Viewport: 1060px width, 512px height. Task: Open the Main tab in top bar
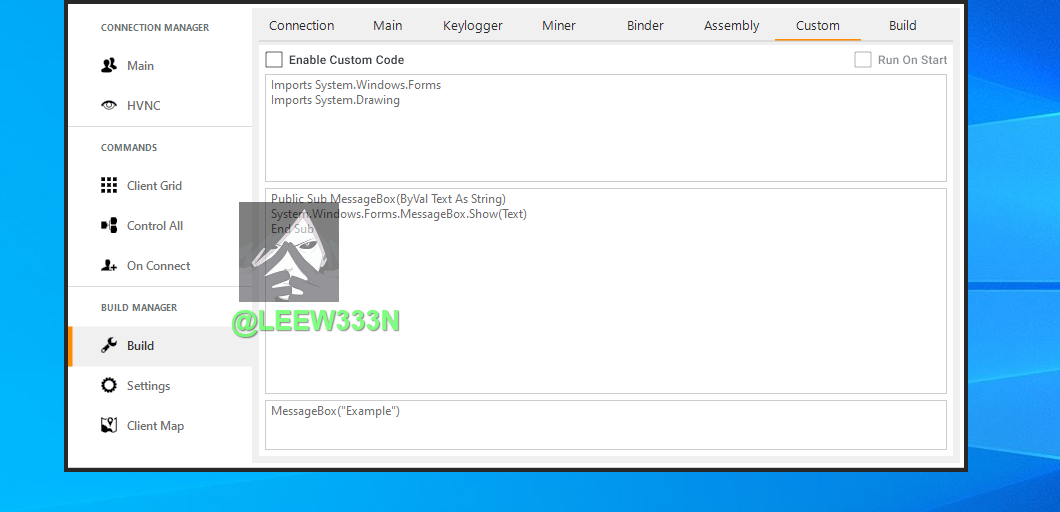click(x=388, y=26)
